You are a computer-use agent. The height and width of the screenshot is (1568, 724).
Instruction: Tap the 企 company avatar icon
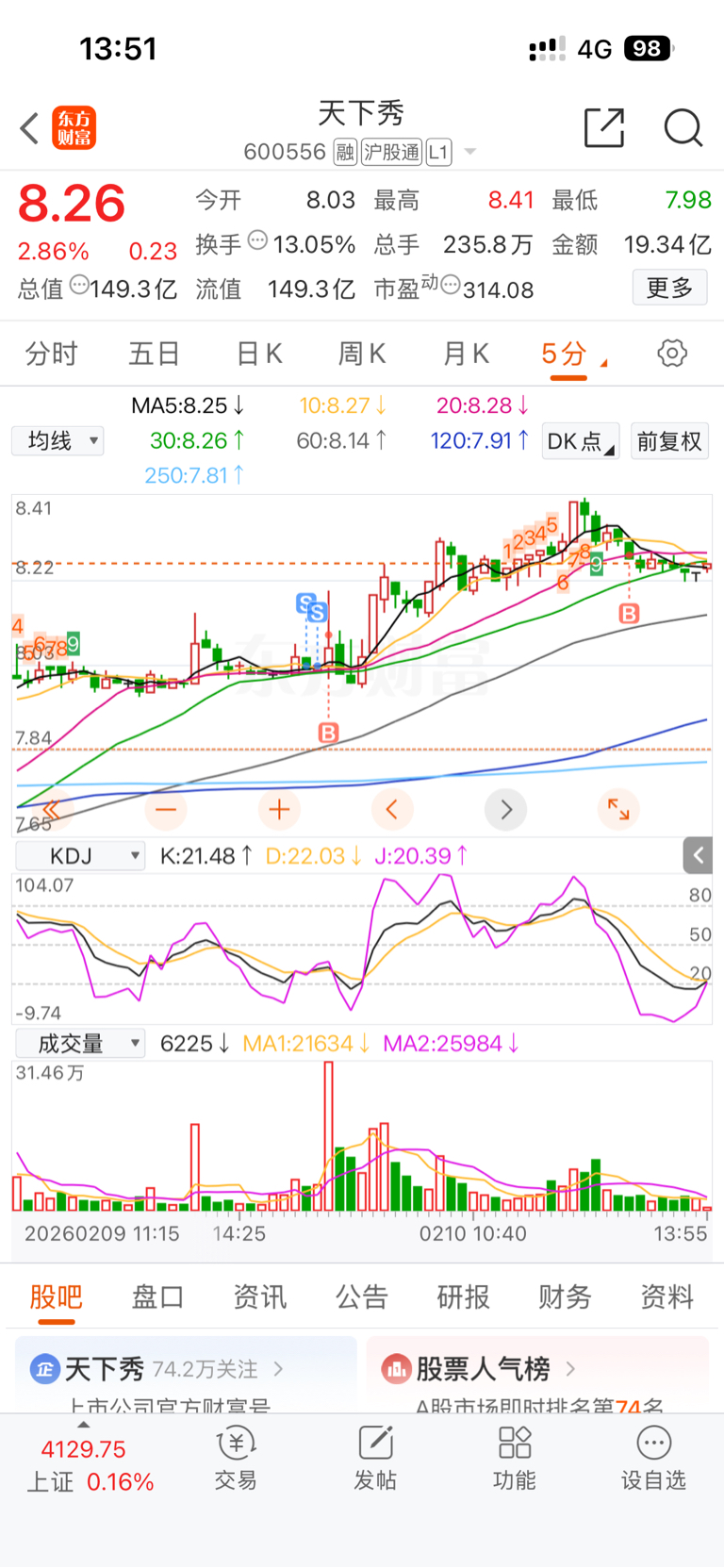tap(44, 1368)
